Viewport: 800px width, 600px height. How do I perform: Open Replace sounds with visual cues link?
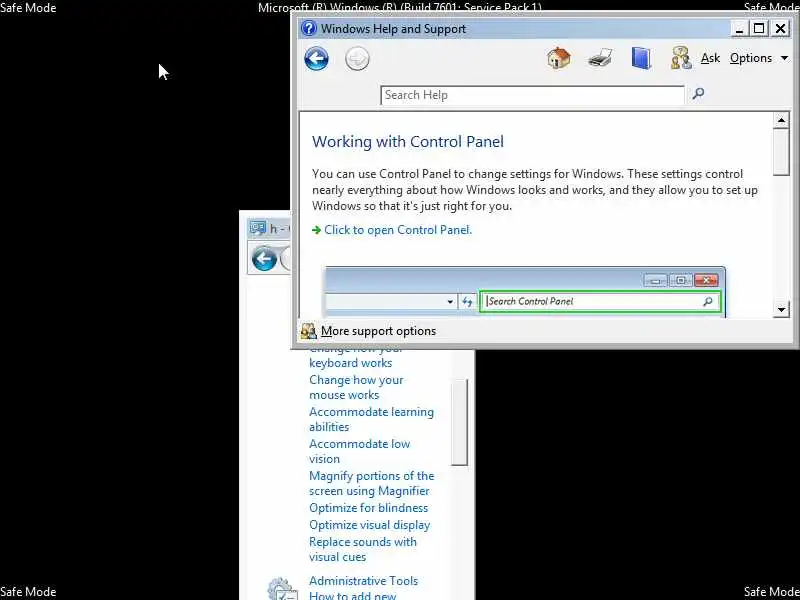363,549
